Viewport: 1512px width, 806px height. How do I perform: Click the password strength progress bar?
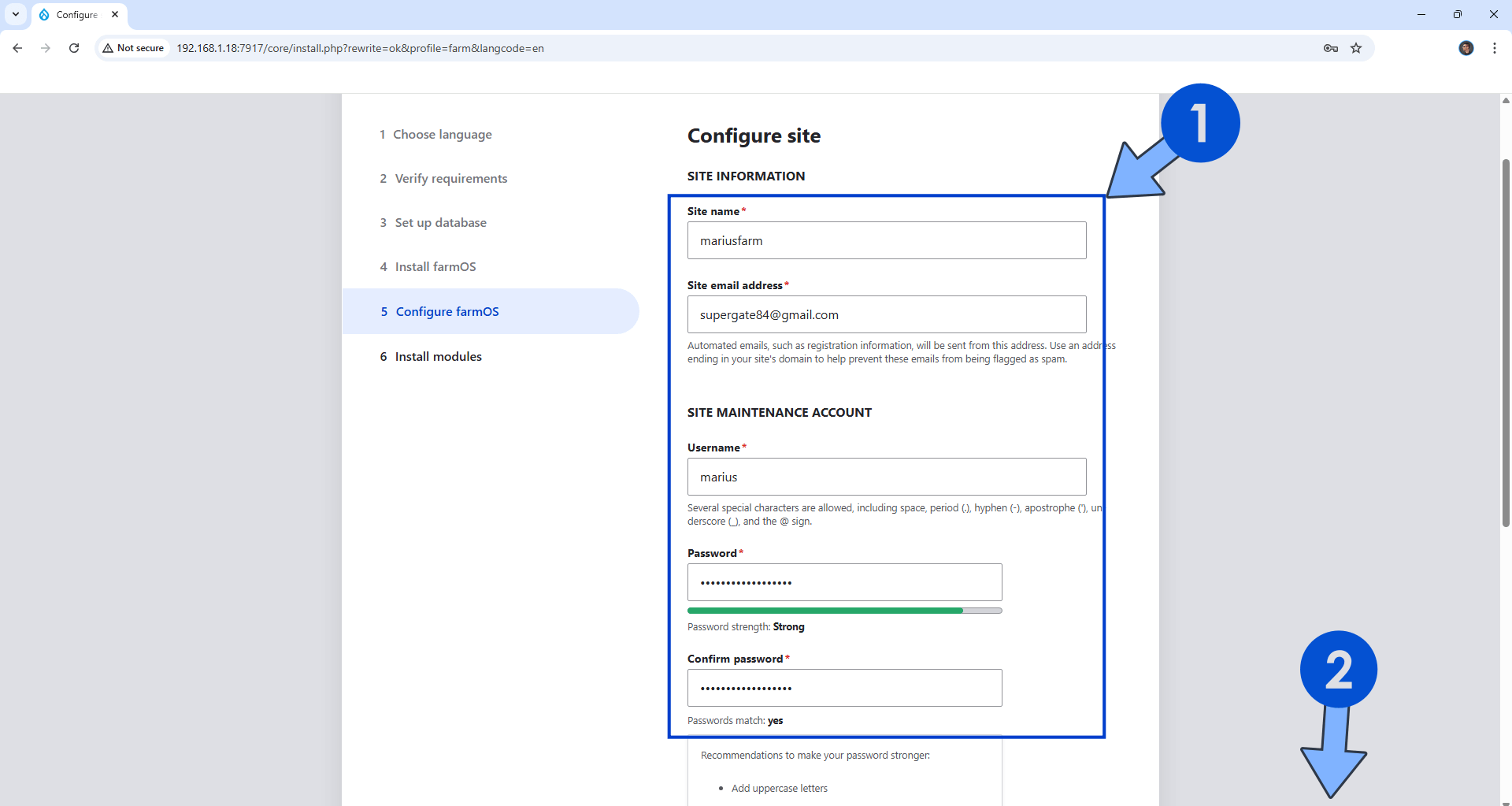pos(844,610)
